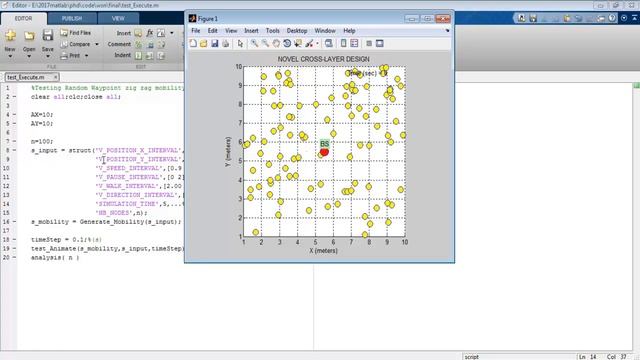Click the quick access save icon at top right
This screenshot has width=640, height=360.
point(533,18)
